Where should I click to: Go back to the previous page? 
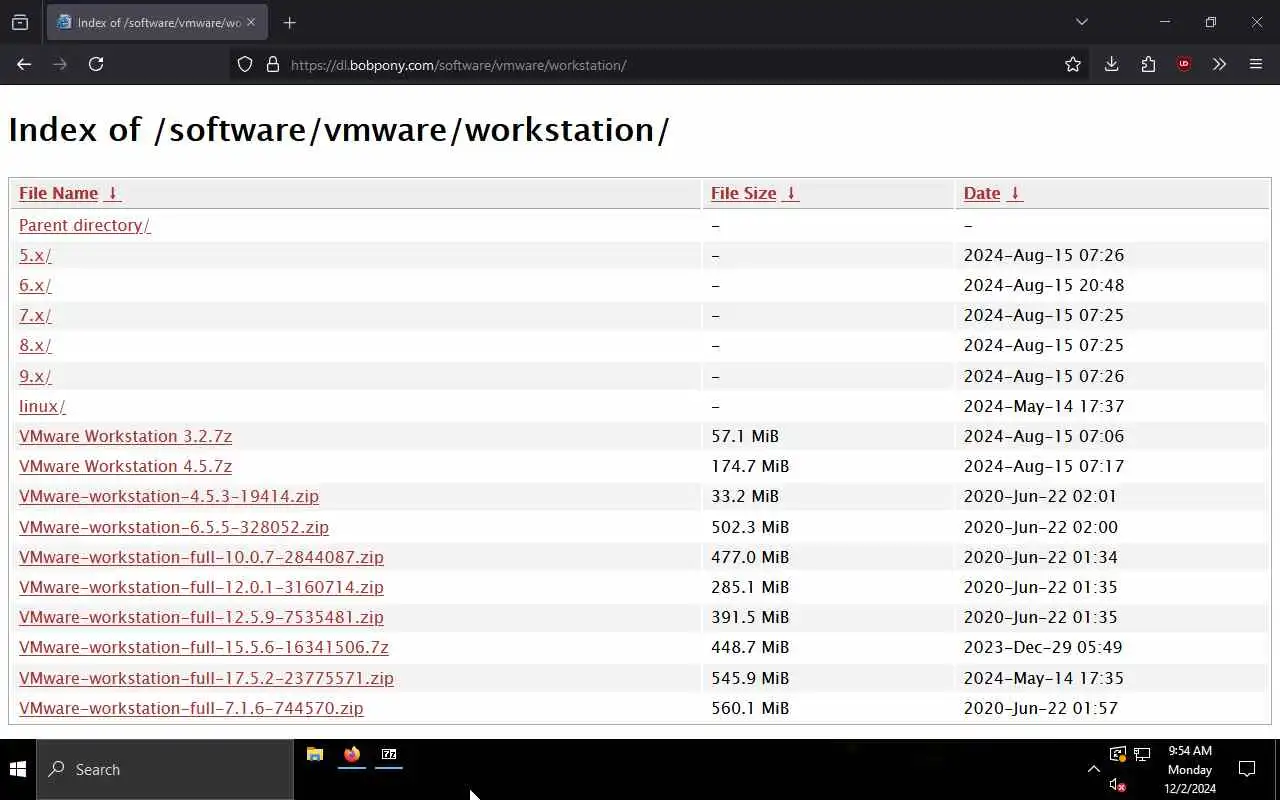tap(24, 64)
